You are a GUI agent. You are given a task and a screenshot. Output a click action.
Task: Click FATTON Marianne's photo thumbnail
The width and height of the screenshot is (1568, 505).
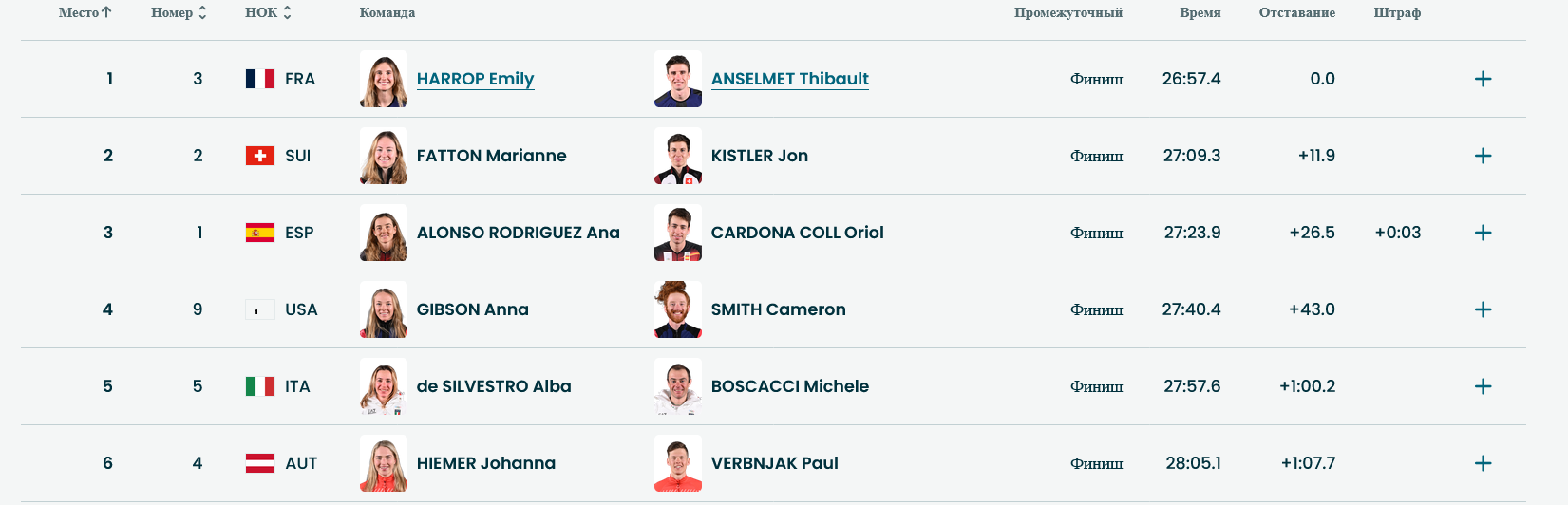(384, 156)
